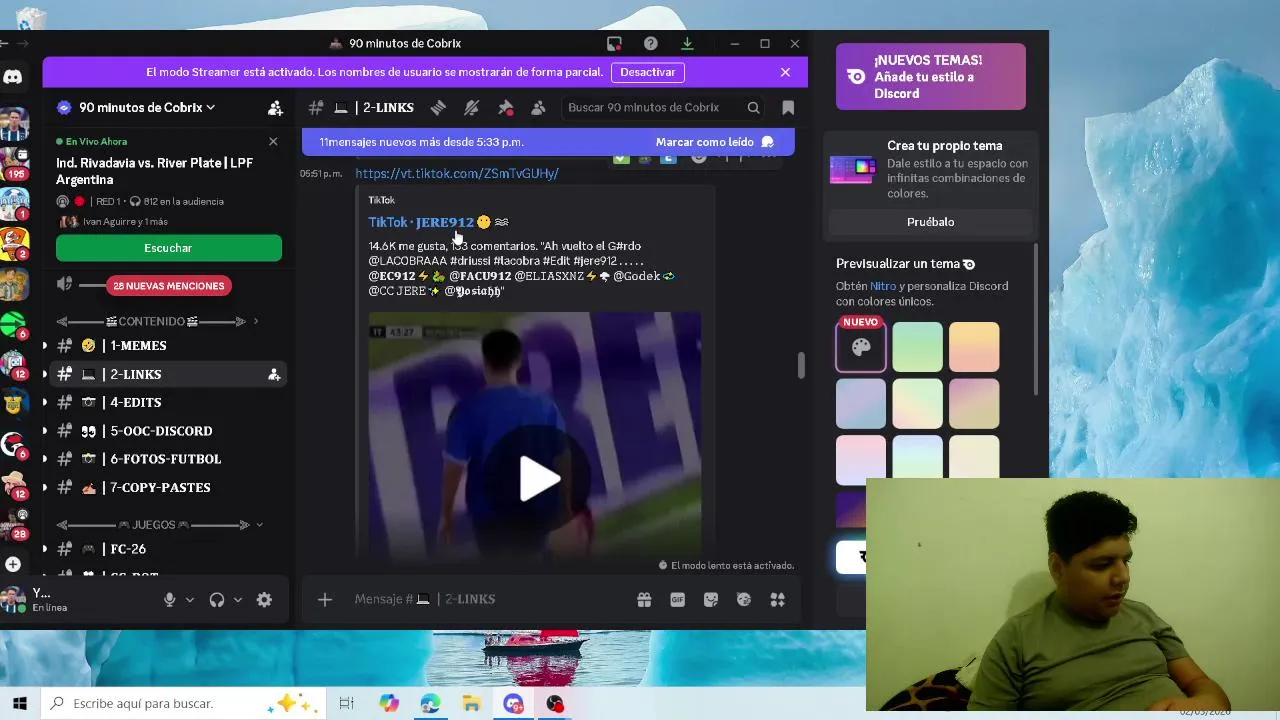Dismiss En Vivo Ahora live card
Viewport: 1280px width, 720px height.
tap(273, 141)
